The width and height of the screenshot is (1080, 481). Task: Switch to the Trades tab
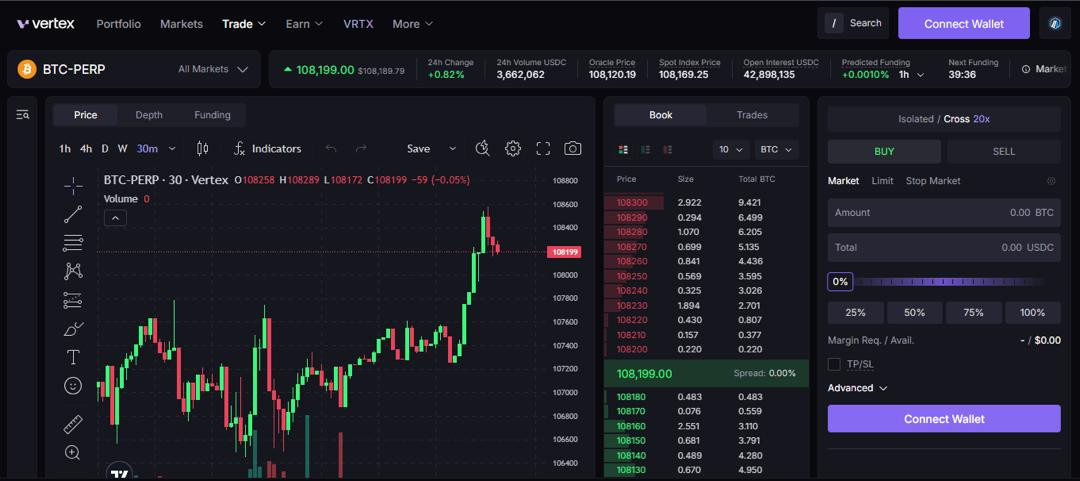[x=752, y=115]
